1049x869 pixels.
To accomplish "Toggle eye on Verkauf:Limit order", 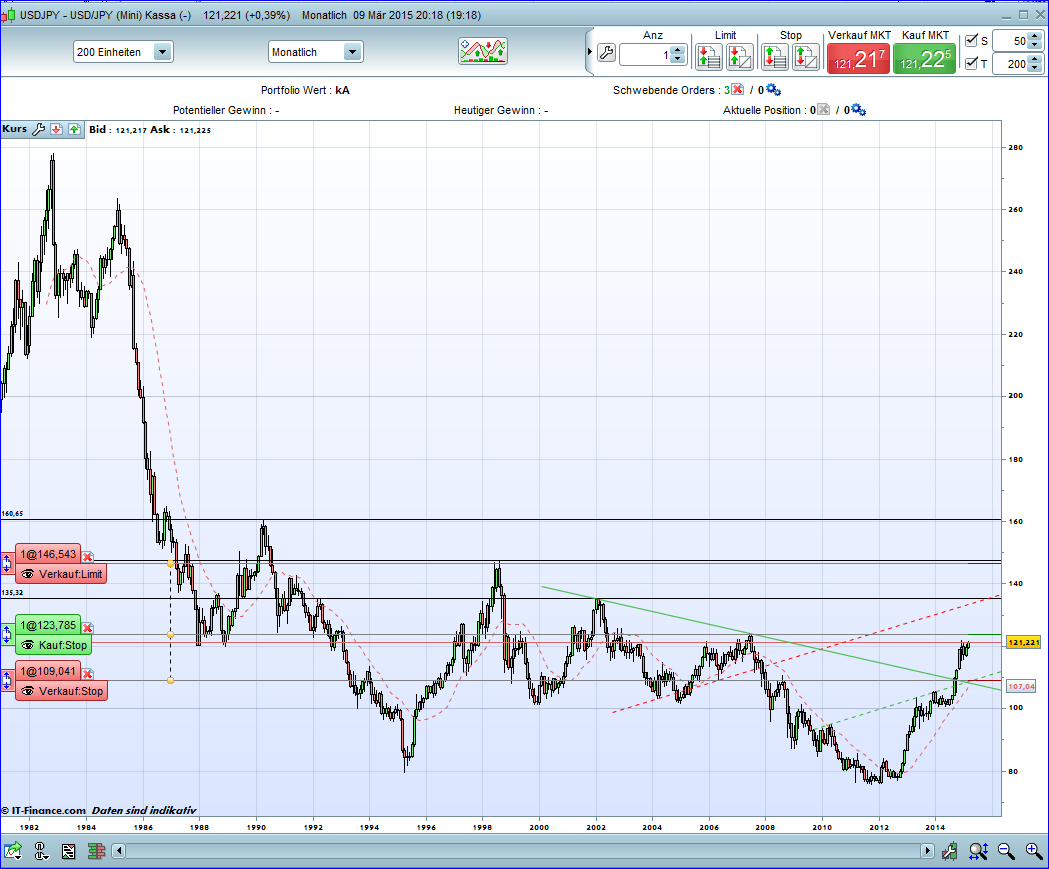I will click(x=27, y=574).
